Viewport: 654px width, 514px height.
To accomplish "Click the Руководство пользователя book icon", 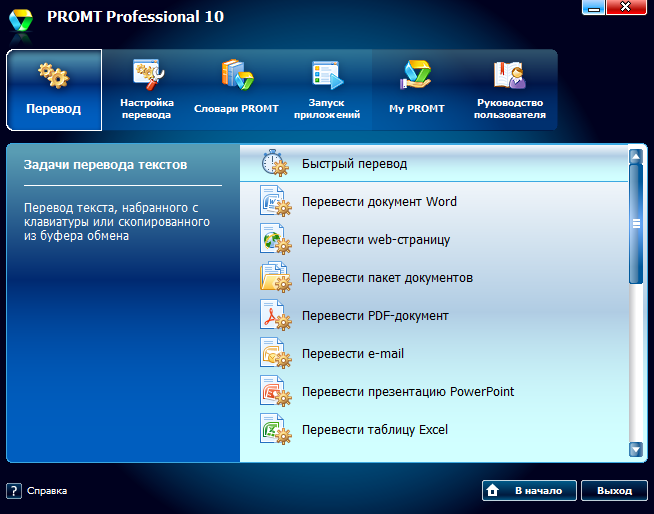I will 510,75.
